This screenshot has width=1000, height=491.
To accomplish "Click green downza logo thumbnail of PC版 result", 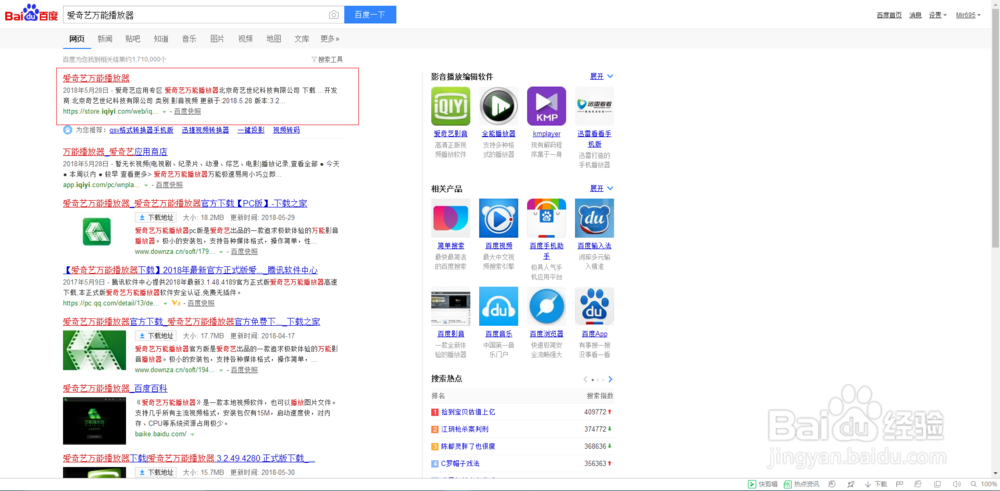I will click(x=96, y=231).
